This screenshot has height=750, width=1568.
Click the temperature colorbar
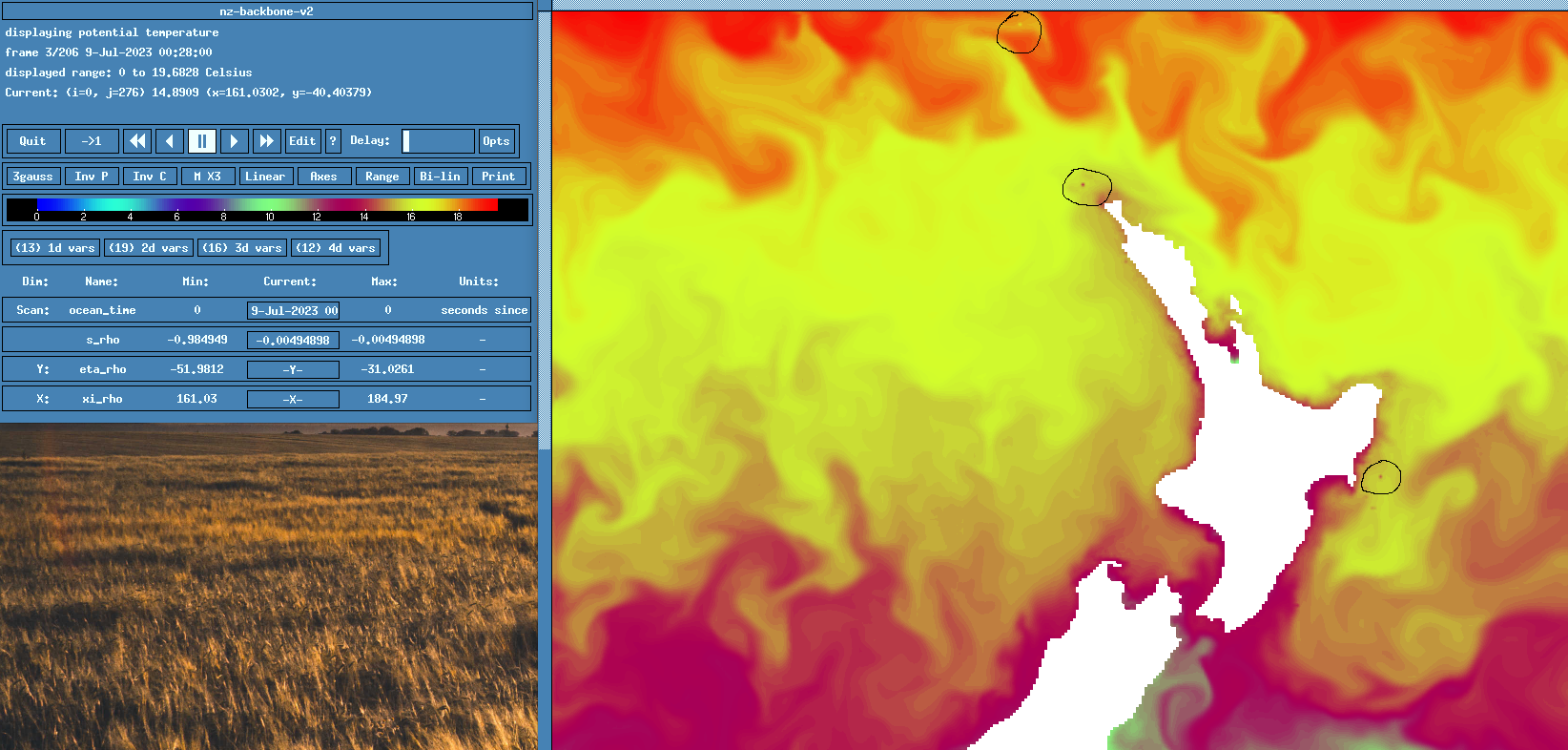tap(267, 205)
